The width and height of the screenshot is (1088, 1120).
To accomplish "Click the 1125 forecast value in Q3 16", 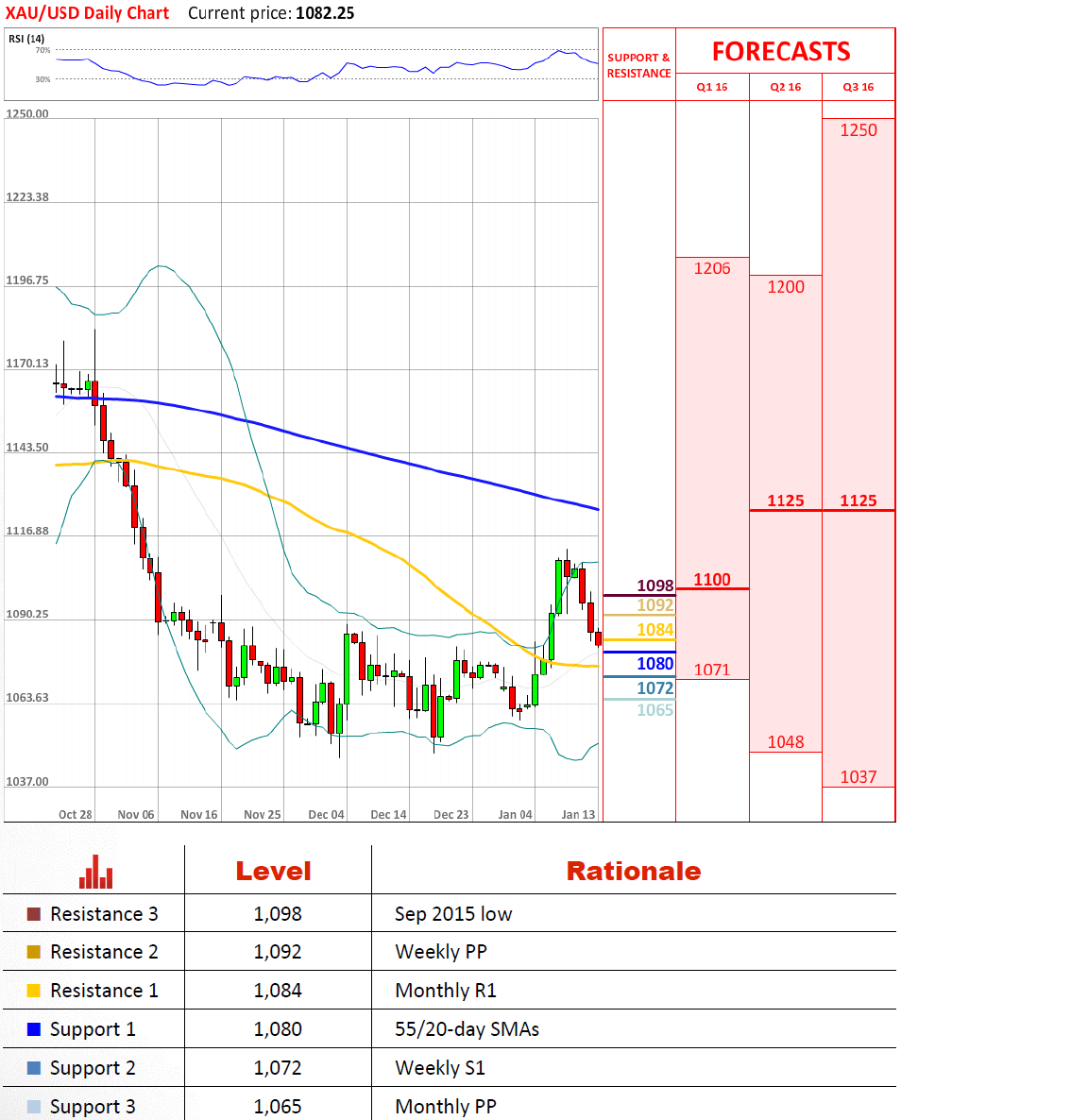I will click(x=858, y=501).
